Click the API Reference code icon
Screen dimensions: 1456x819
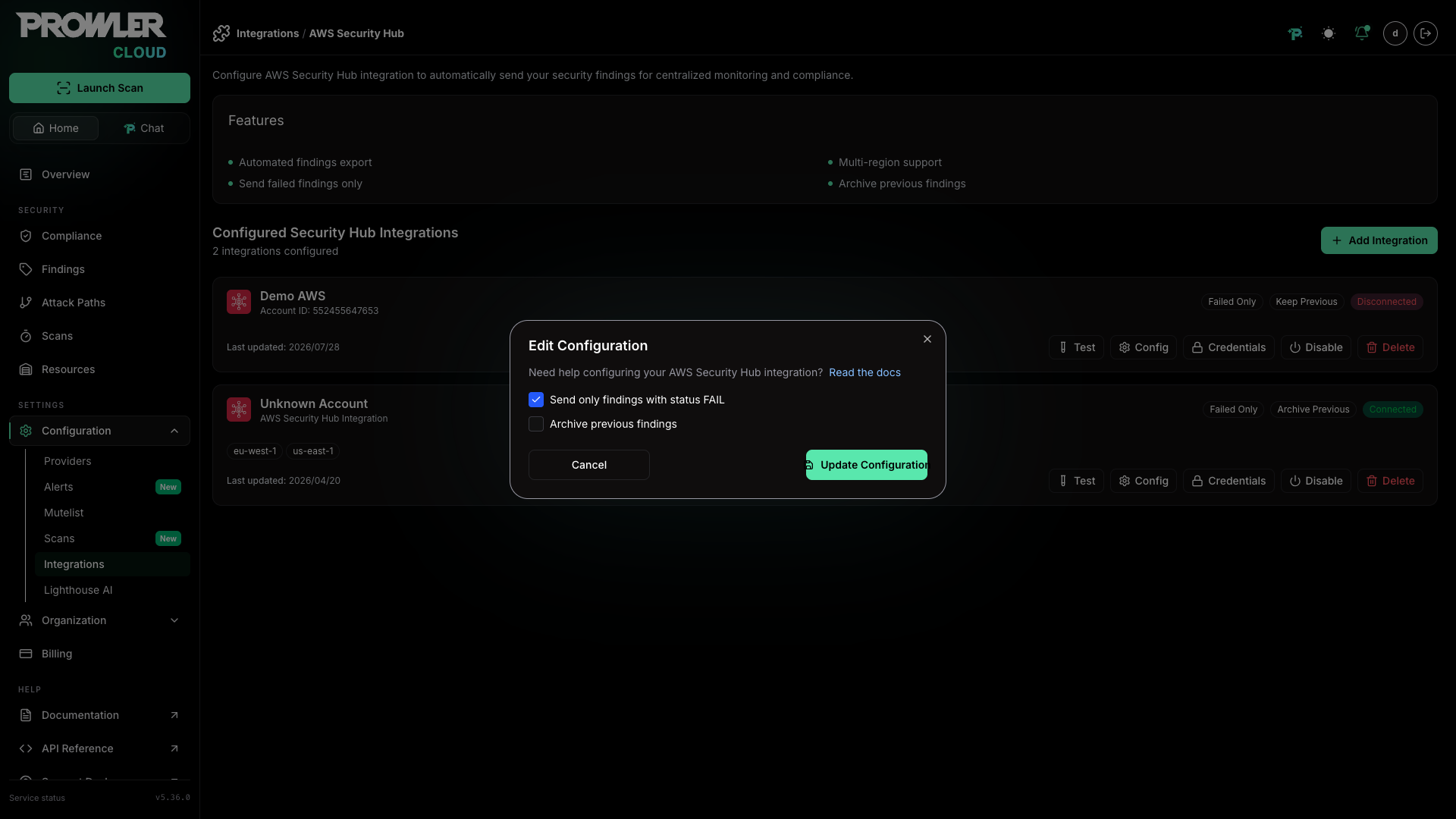26,748
